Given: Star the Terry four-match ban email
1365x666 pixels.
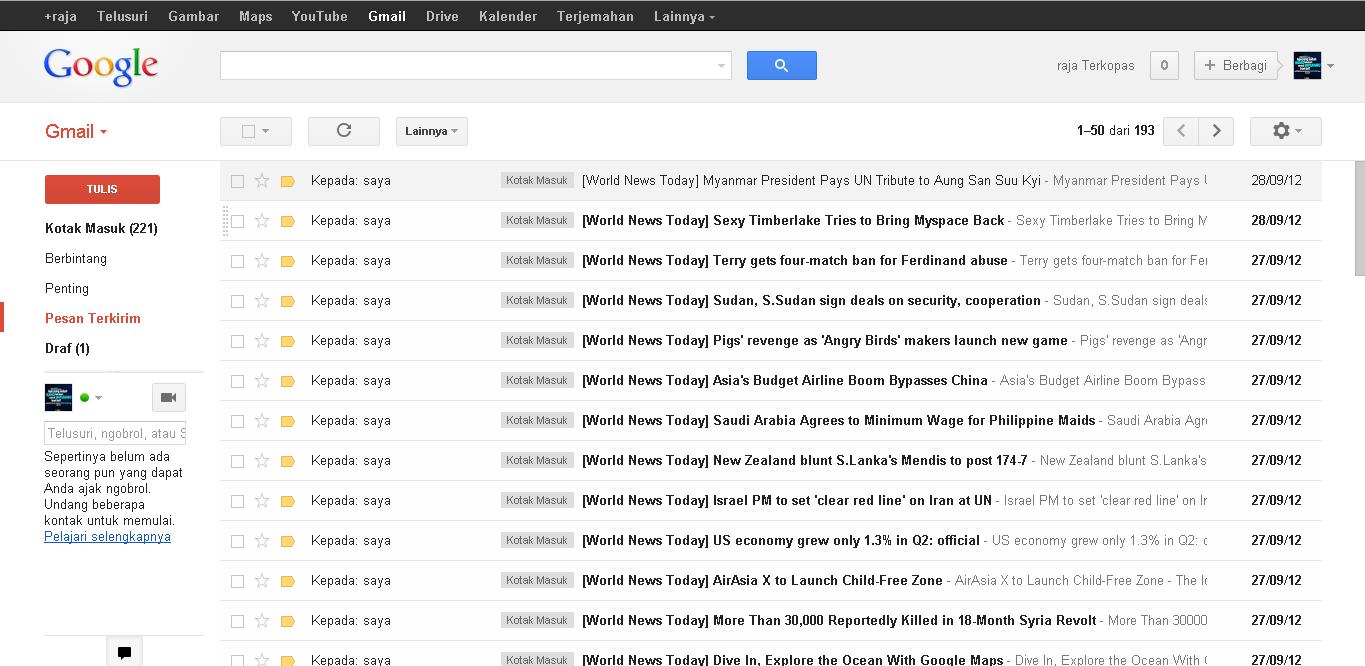Looking at the screenshot, I should click(x=262, y=260).
